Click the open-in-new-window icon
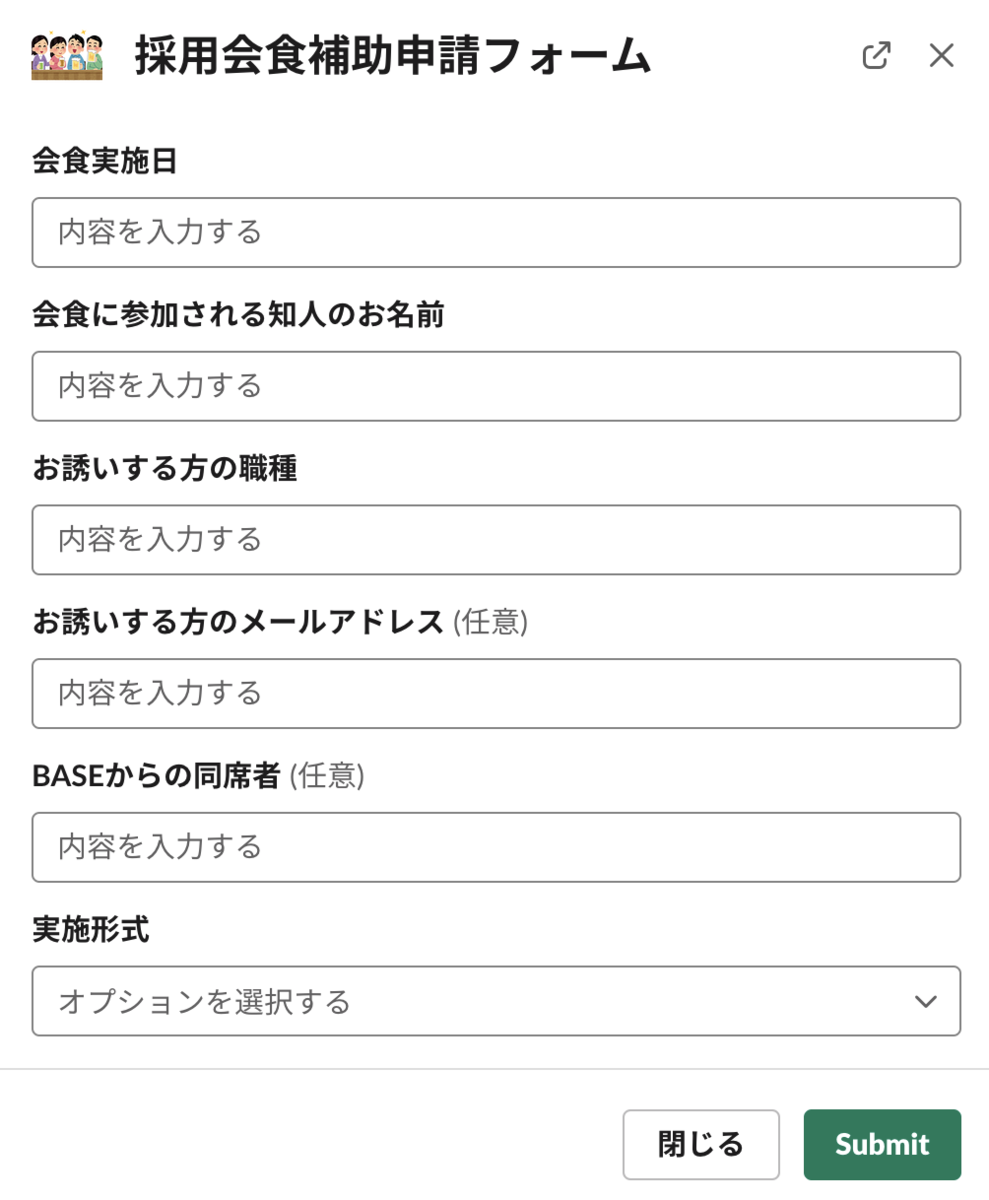989x1200 pixels. coord(876,56)
